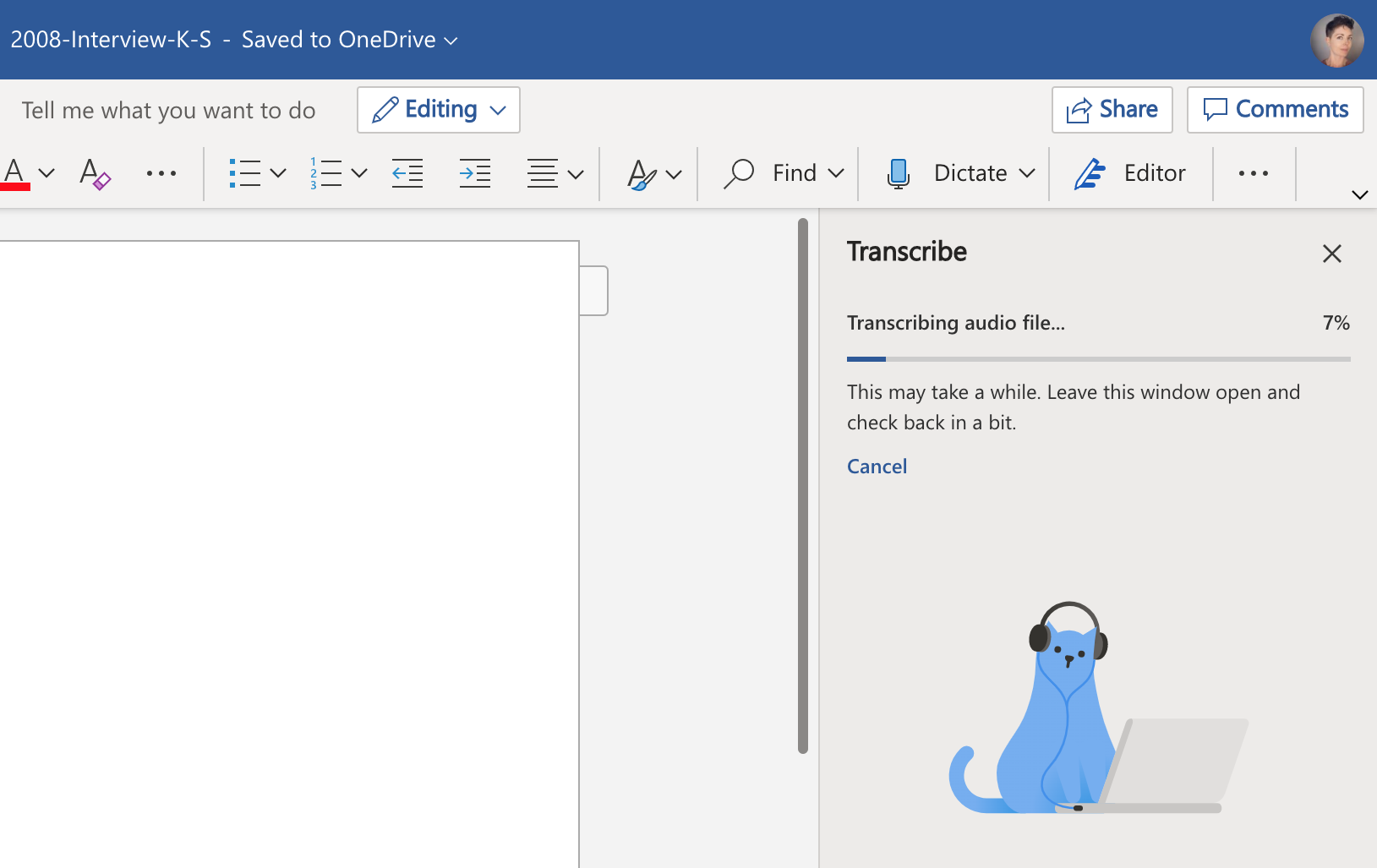This screenshot has width=1377, height=868.
Task: Increase the paragraph indent
Action: click(475, 173)
